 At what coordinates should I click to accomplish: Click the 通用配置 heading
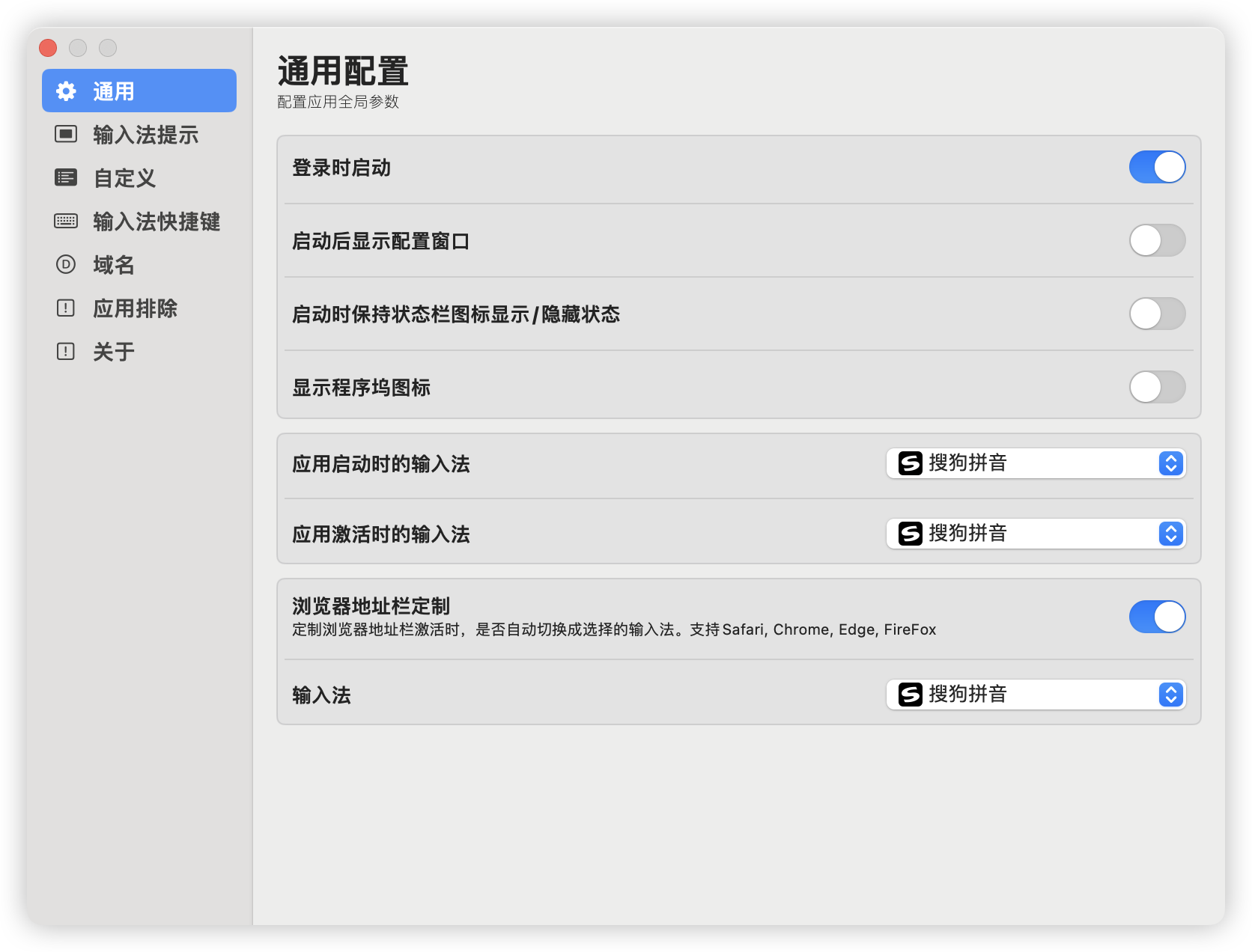(x=343, y=72)
